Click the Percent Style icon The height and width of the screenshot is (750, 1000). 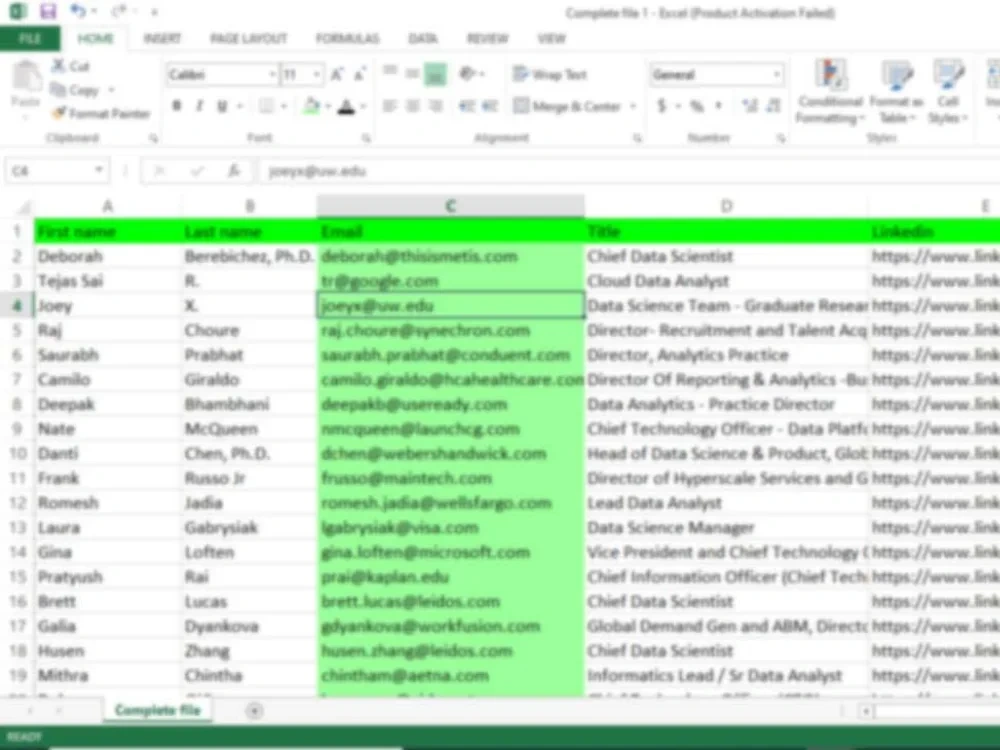pos(697,106)
